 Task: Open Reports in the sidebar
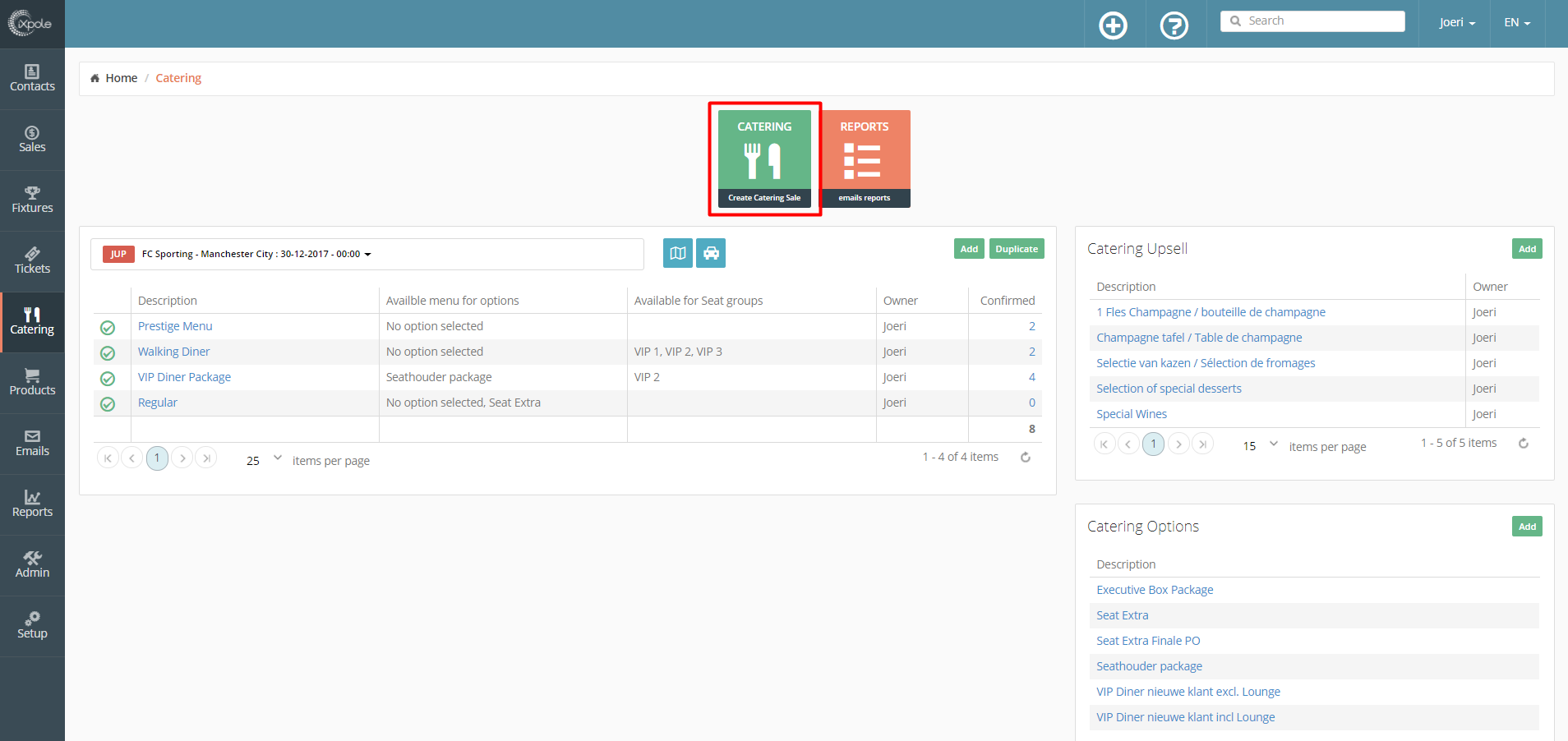point(32,504)
